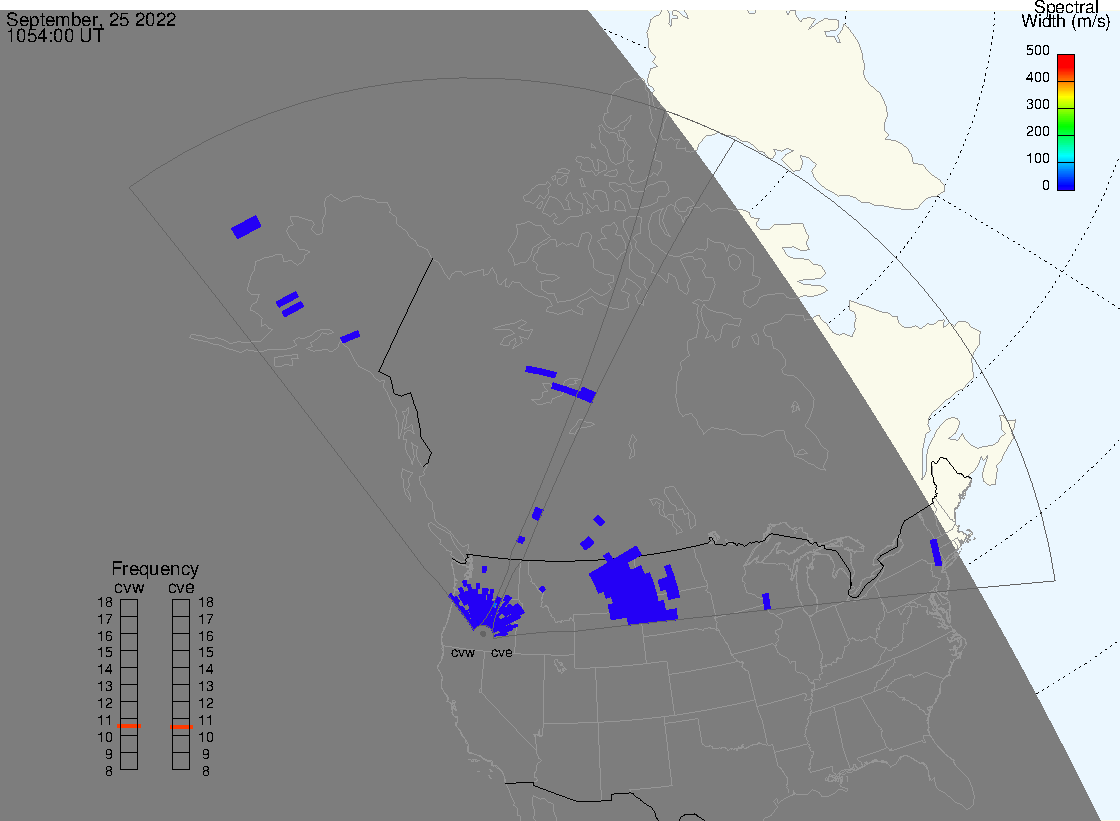Screen dimensions: 1120x821
Task: Select the 200 value on color scale
Action: pos(1037,131)
